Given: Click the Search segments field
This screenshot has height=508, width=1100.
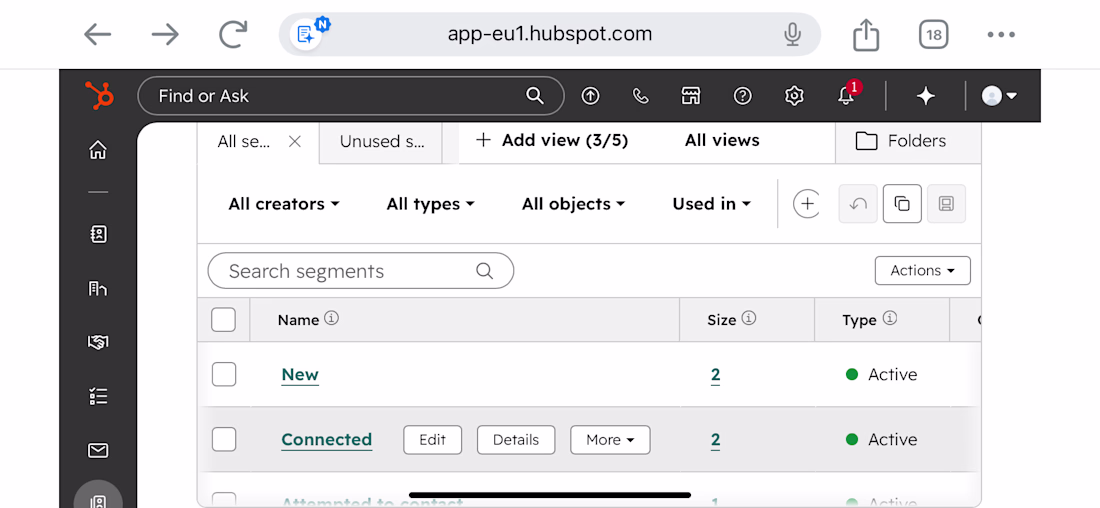Looking at the screenshot, I should [x=361, y=271].
